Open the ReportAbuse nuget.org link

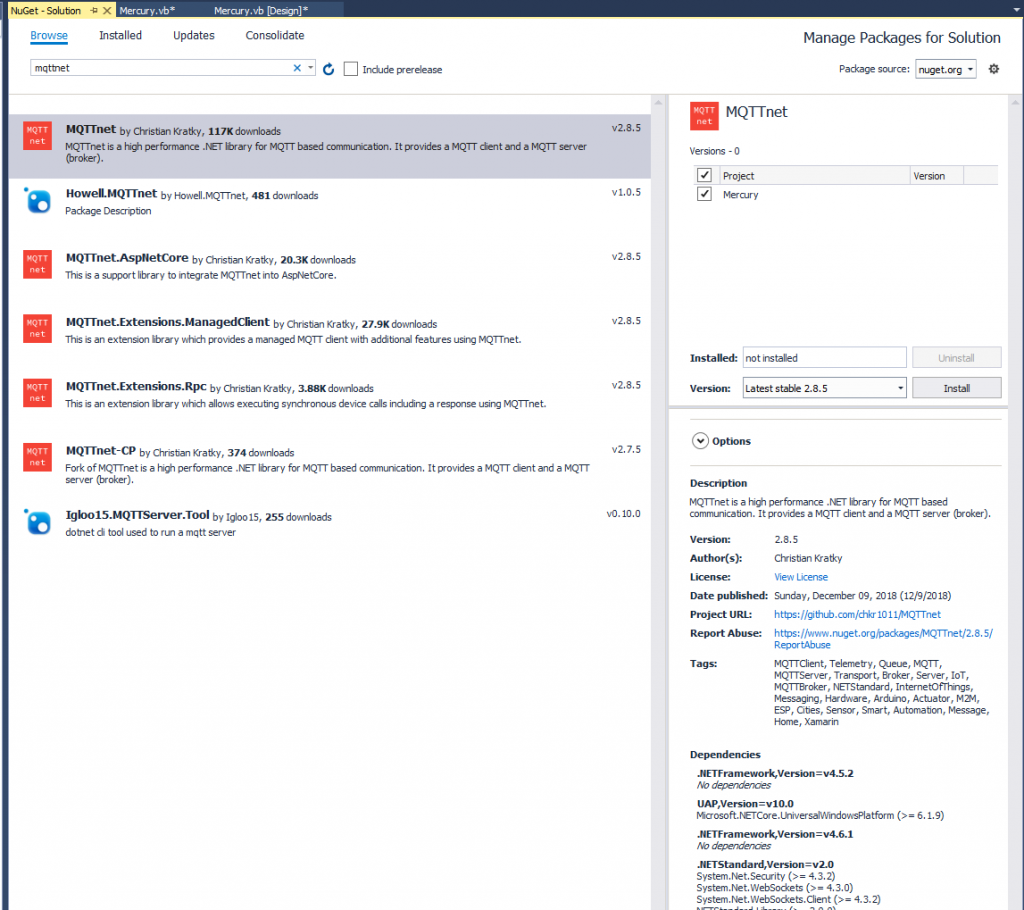pos(883,639)
